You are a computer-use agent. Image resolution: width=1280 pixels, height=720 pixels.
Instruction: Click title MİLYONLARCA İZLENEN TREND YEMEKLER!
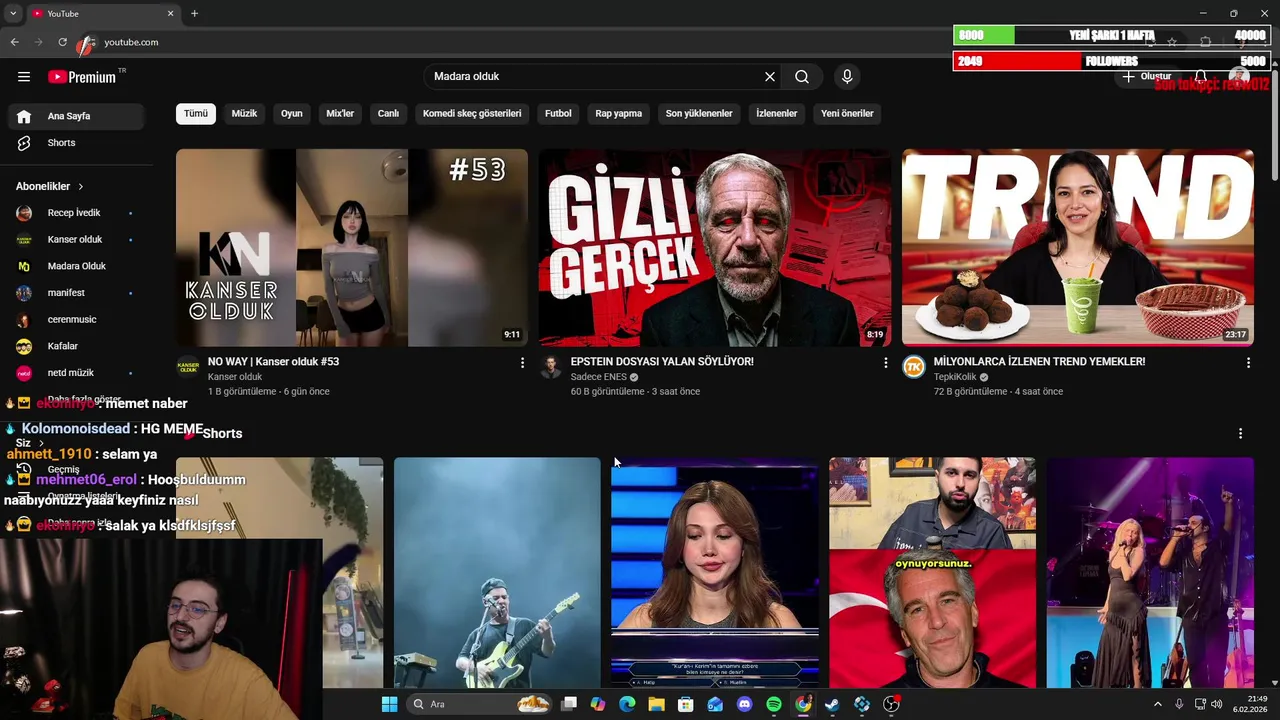pyautogui.click(x=1039, y=362)
